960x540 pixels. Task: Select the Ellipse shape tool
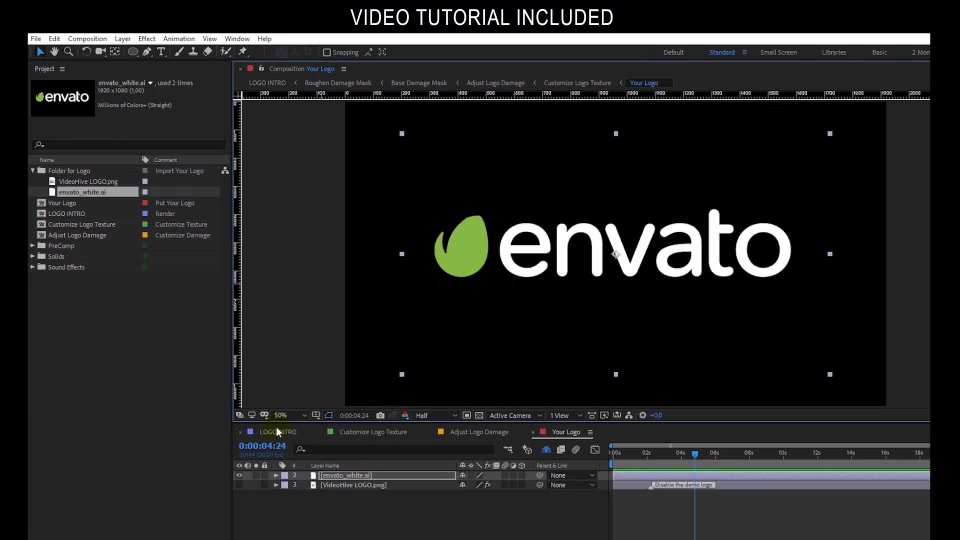(132, 52)
